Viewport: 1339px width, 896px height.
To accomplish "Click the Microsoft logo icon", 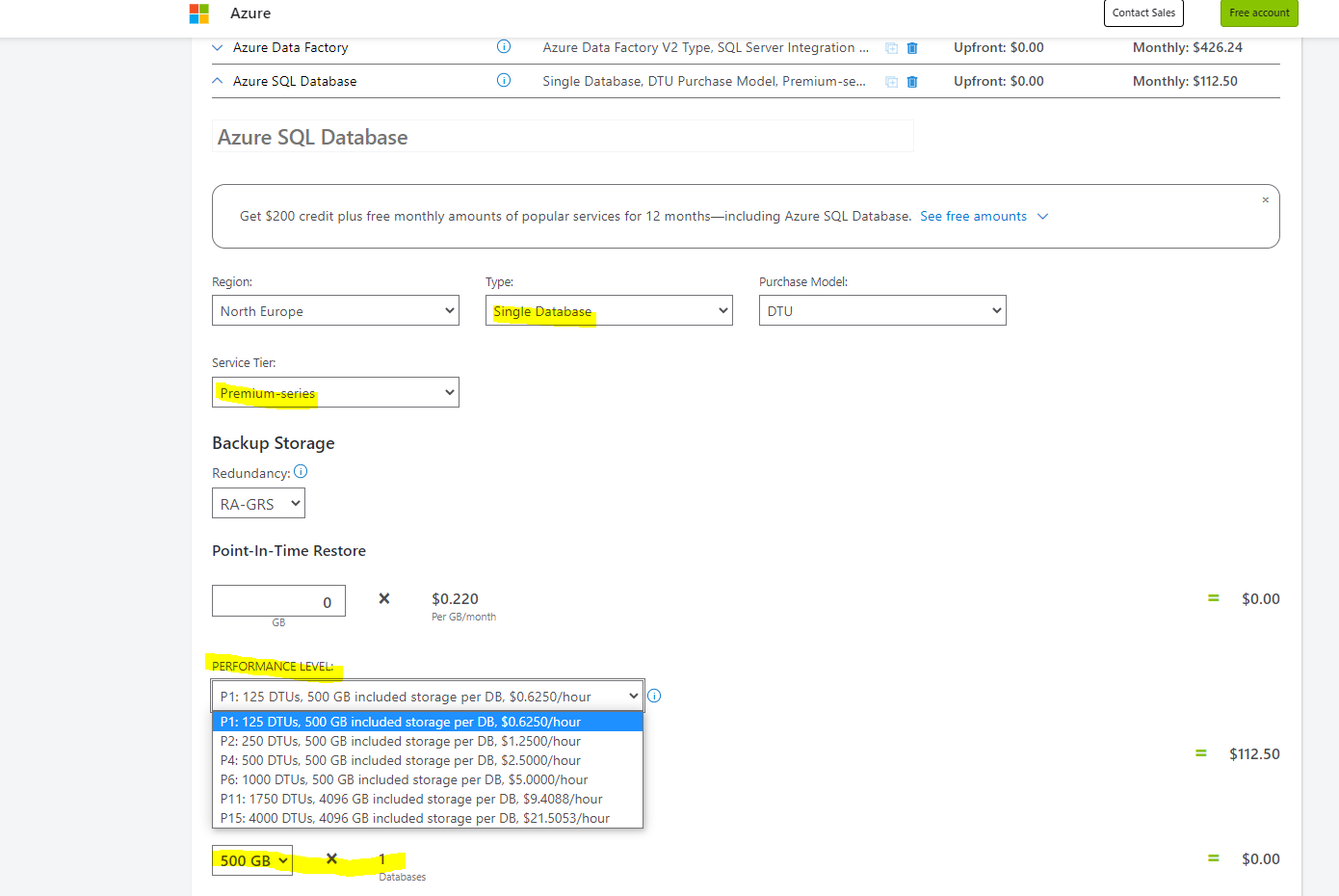I will pyautogui.click(x=199, y=13).
